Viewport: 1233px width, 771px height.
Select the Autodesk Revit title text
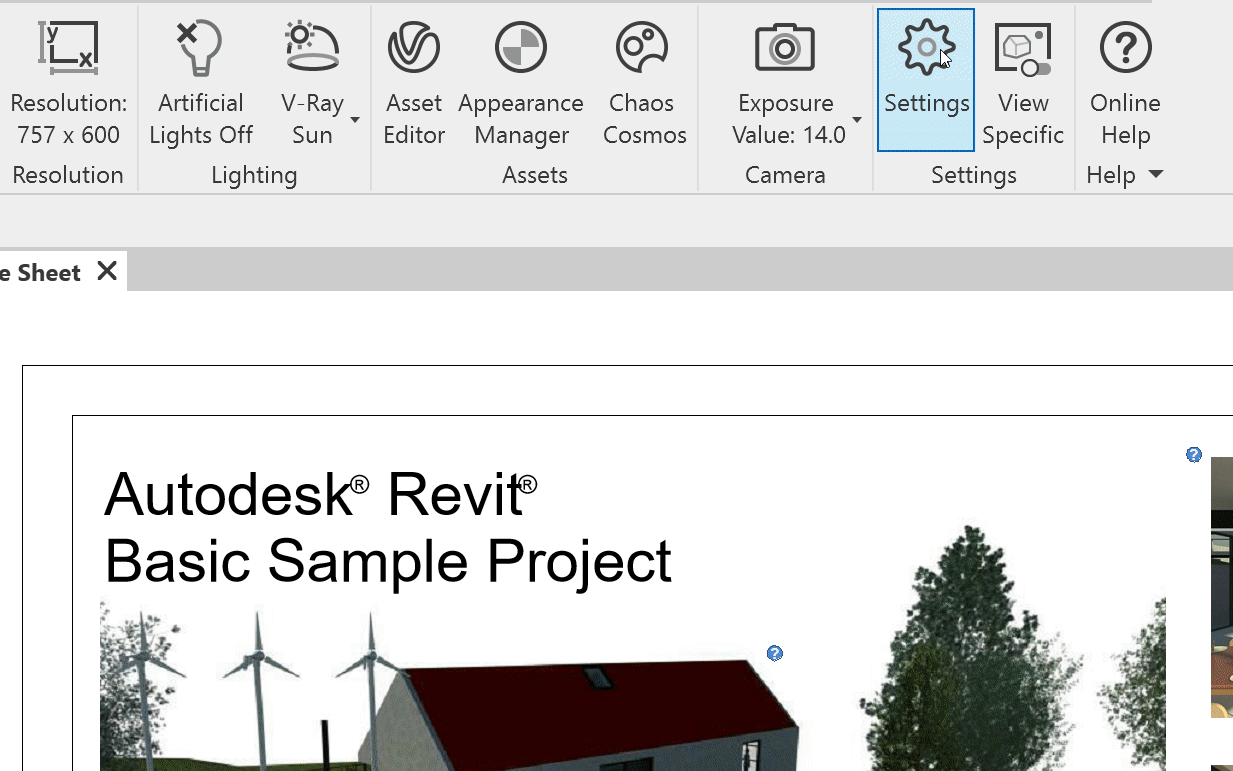tap(321, 494)
